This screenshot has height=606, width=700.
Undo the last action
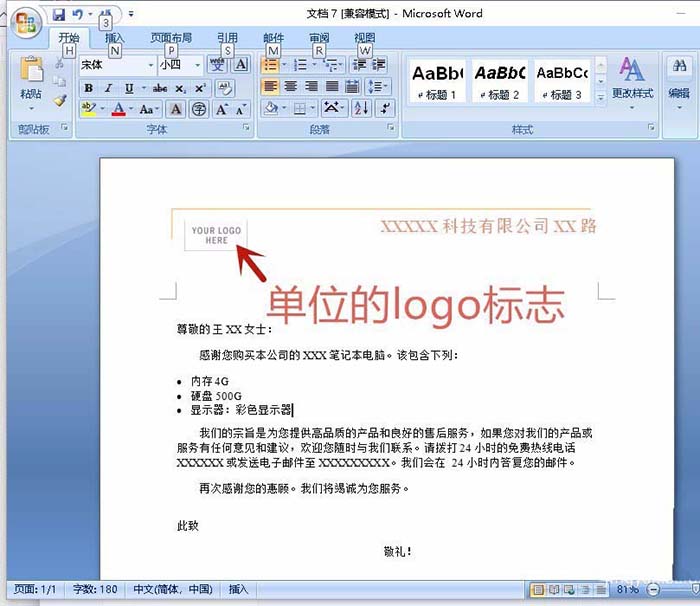coord(78,15)
